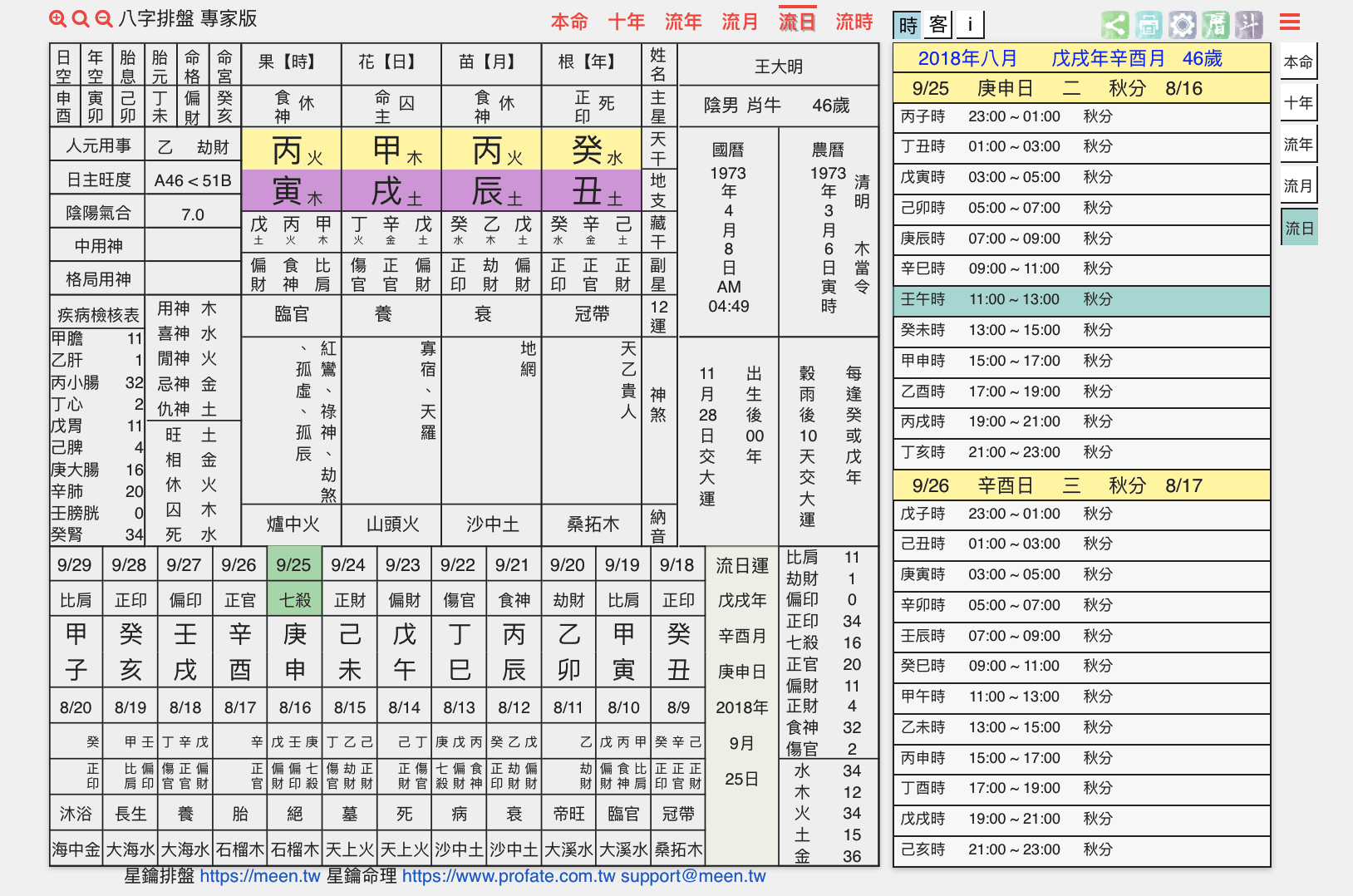This screenshot has width=1353, height=896.
Task: Click the highlighted 壬午時 11:00~13:00 row
Action: (1081, 299)
